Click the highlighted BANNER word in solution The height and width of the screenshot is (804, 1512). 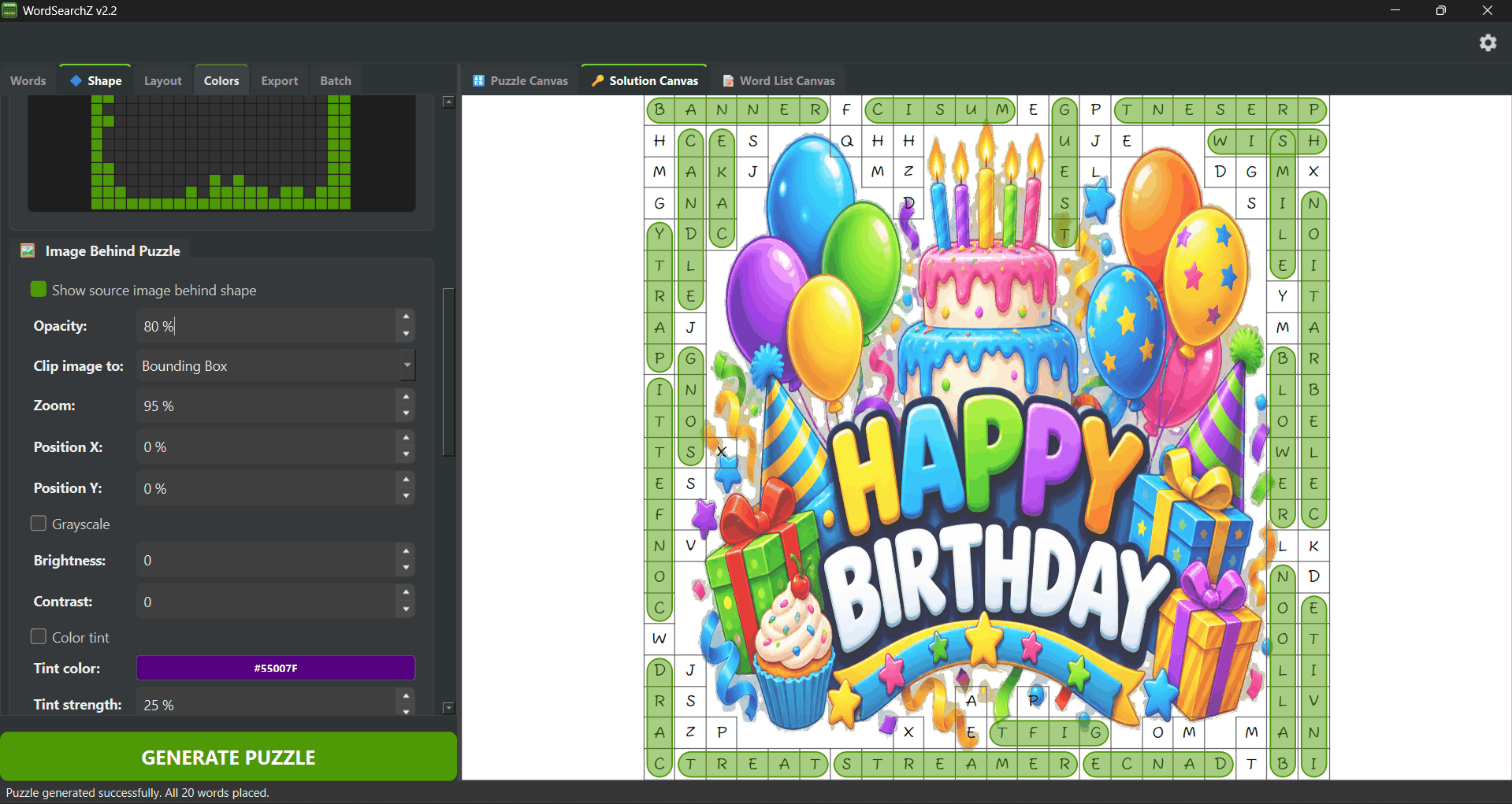[737, 110]
